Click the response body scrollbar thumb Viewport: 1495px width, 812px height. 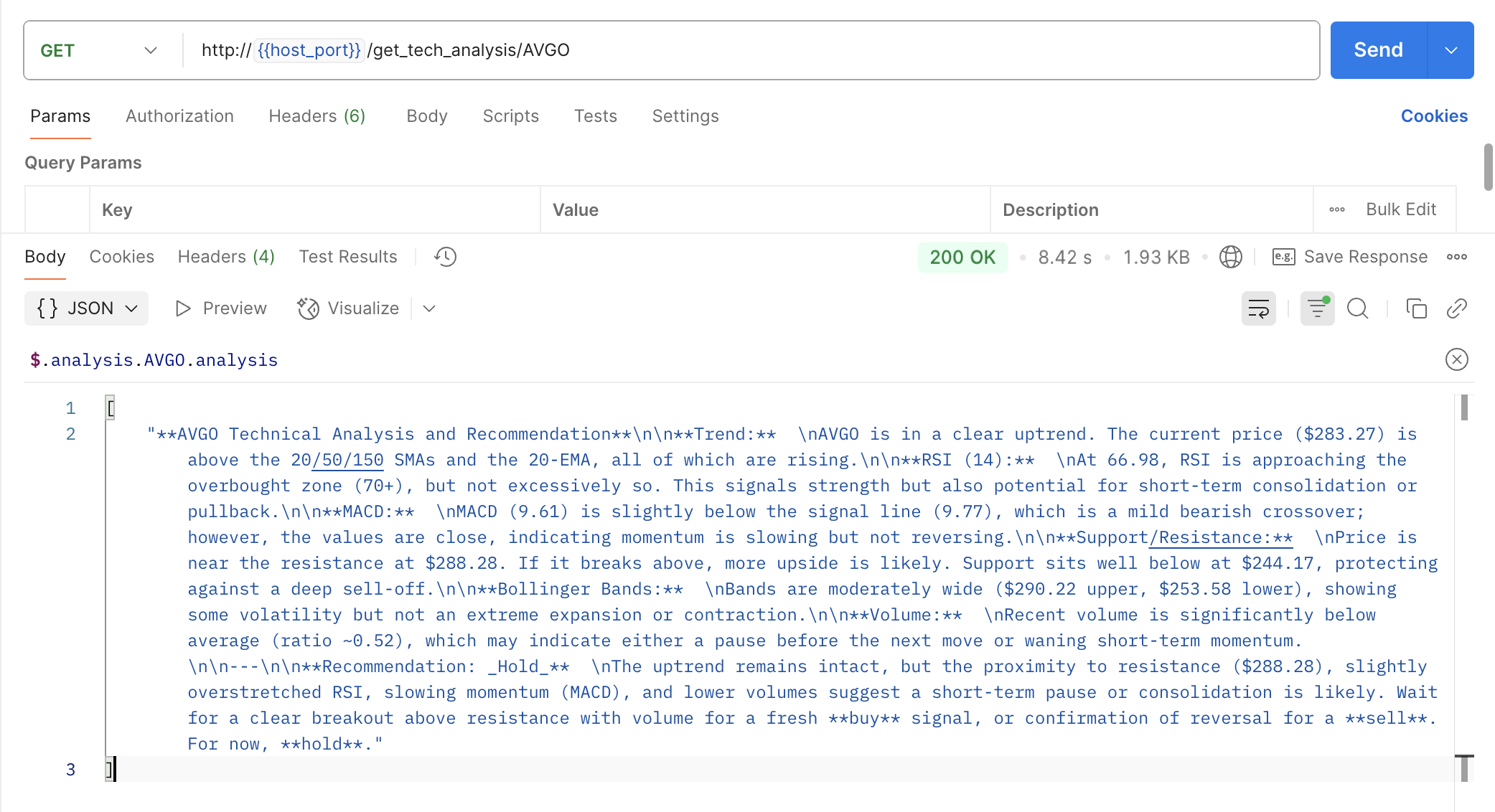(1464, 408)
